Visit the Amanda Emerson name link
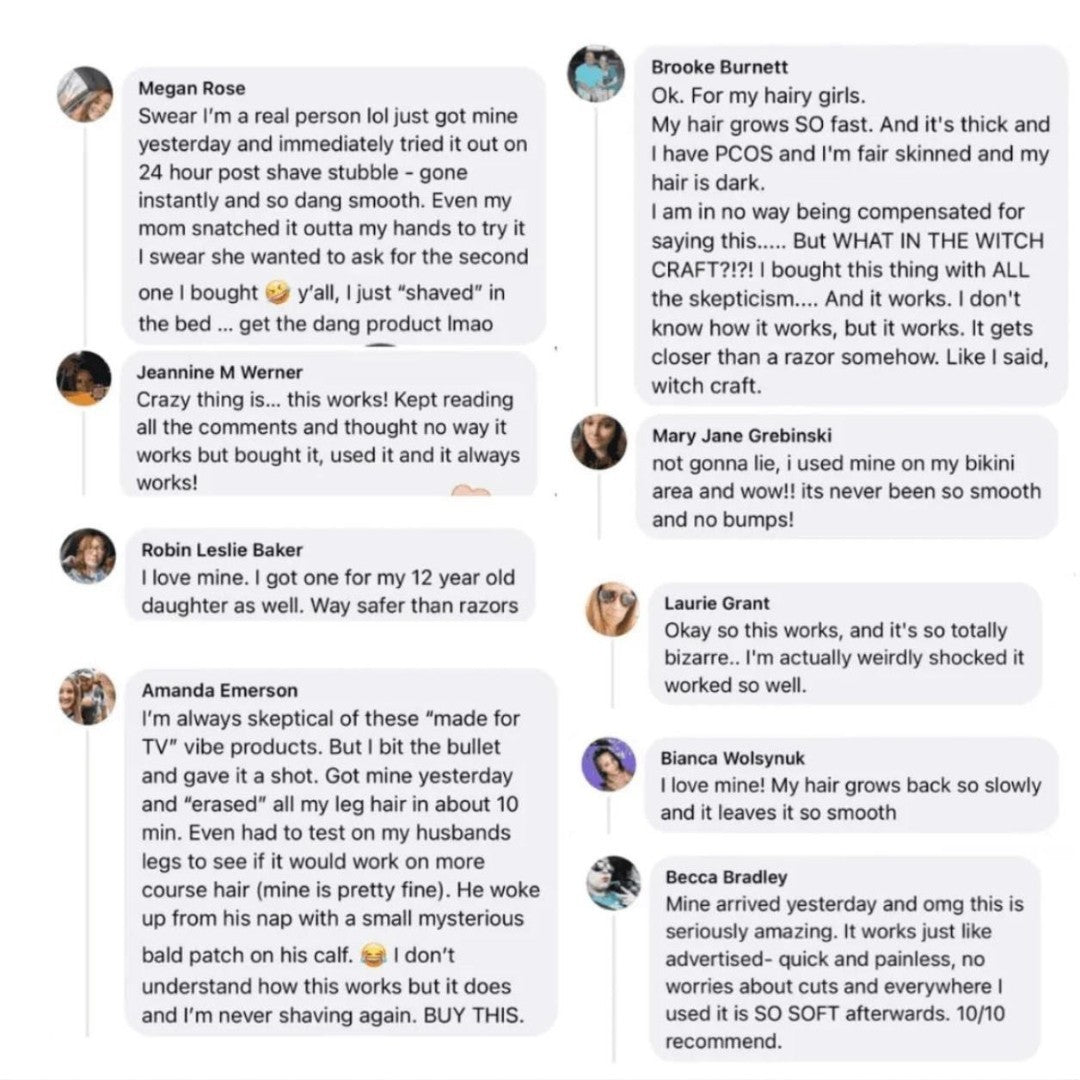The image size is (1080, 1080). (219, 690)
